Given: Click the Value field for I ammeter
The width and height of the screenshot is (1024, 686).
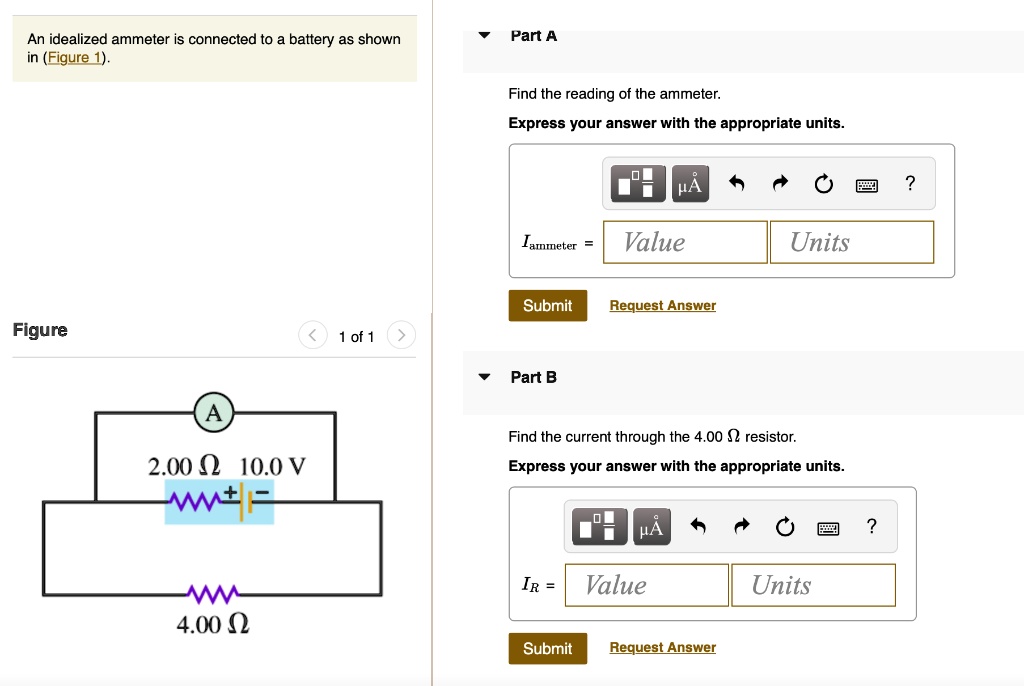Looking at the screenshot, I should click(x=684, y=241).
